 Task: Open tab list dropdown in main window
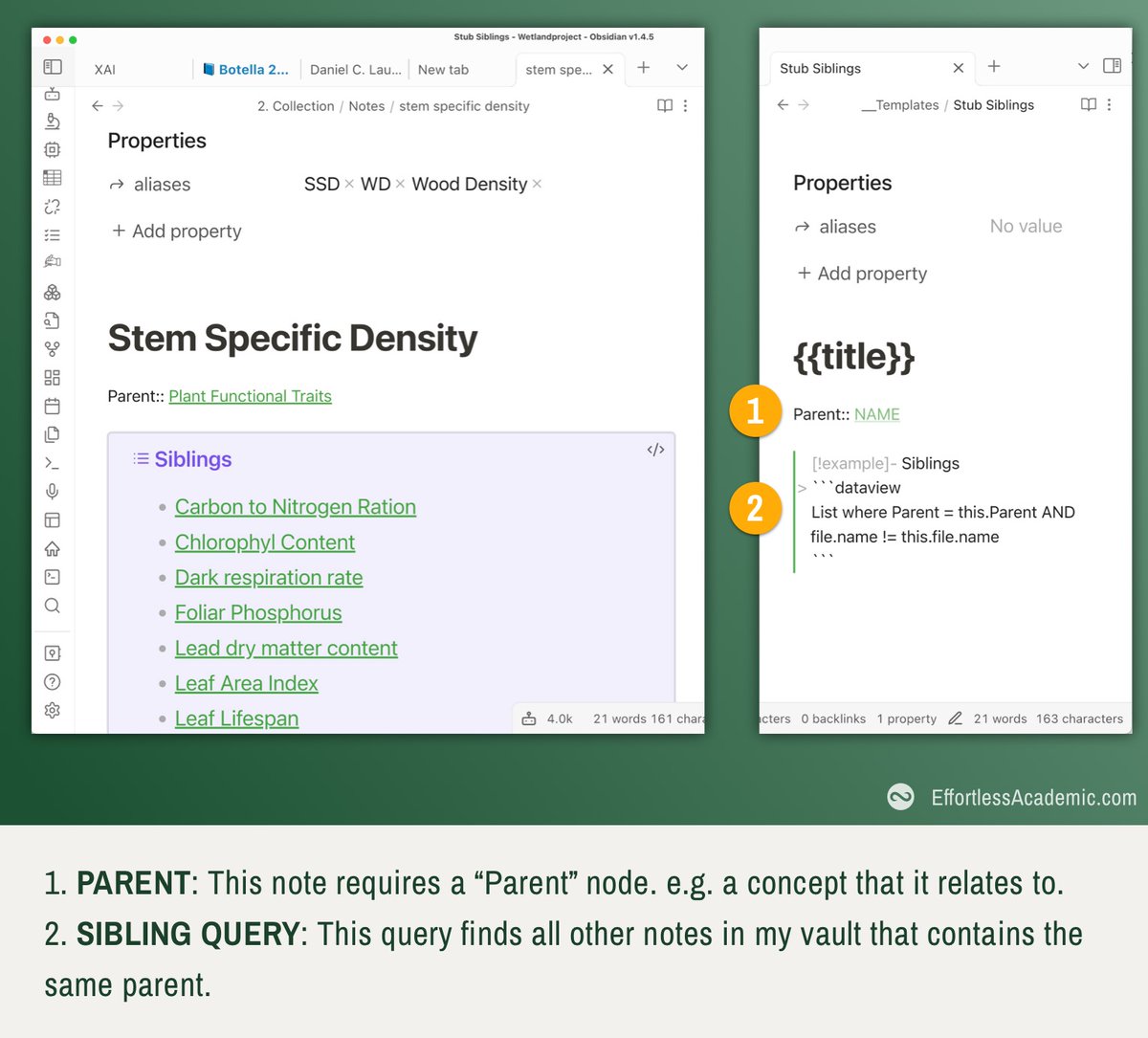pos(682,68)
